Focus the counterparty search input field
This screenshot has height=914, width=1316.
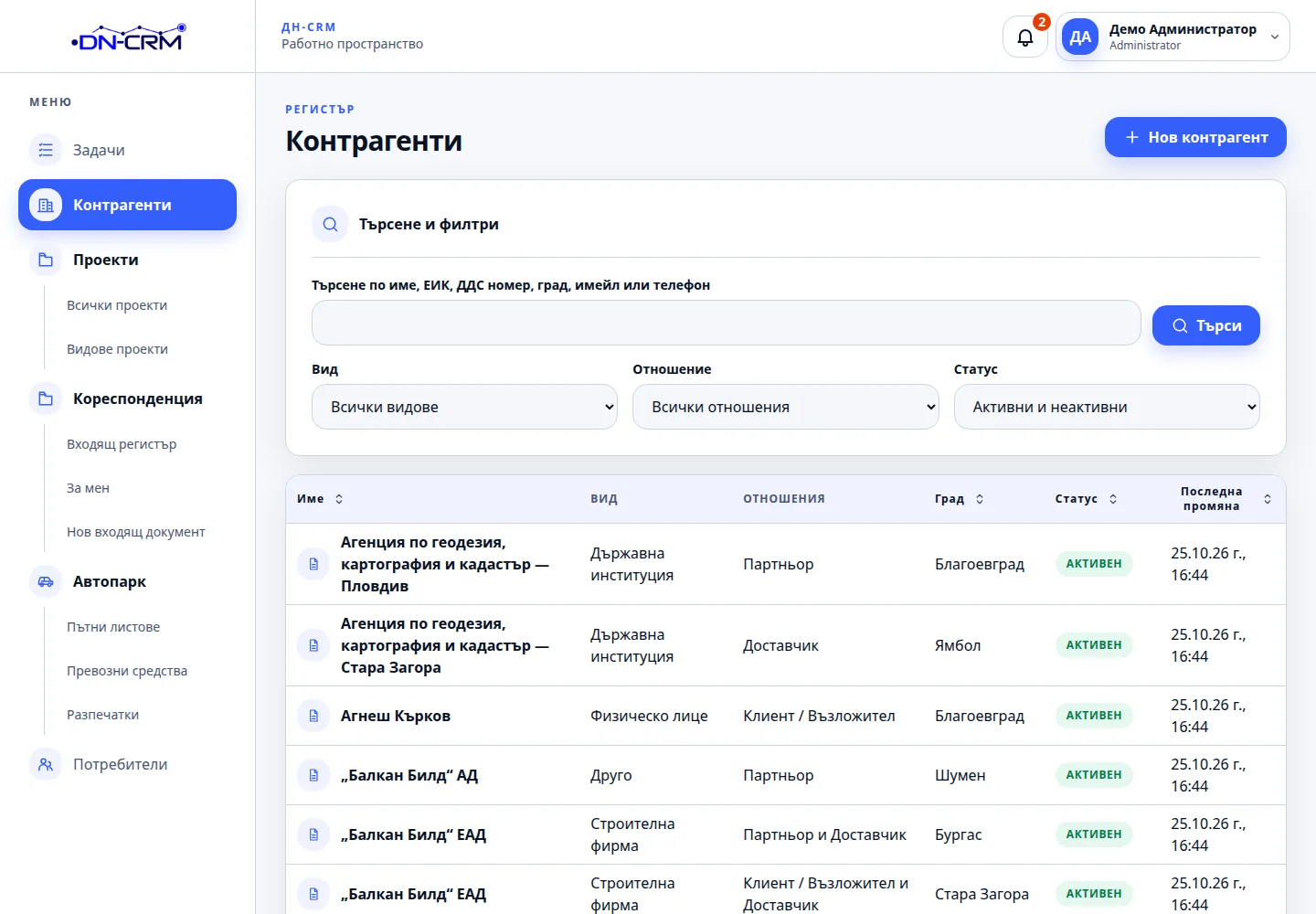pyautogui.click(x=727, y=323)
